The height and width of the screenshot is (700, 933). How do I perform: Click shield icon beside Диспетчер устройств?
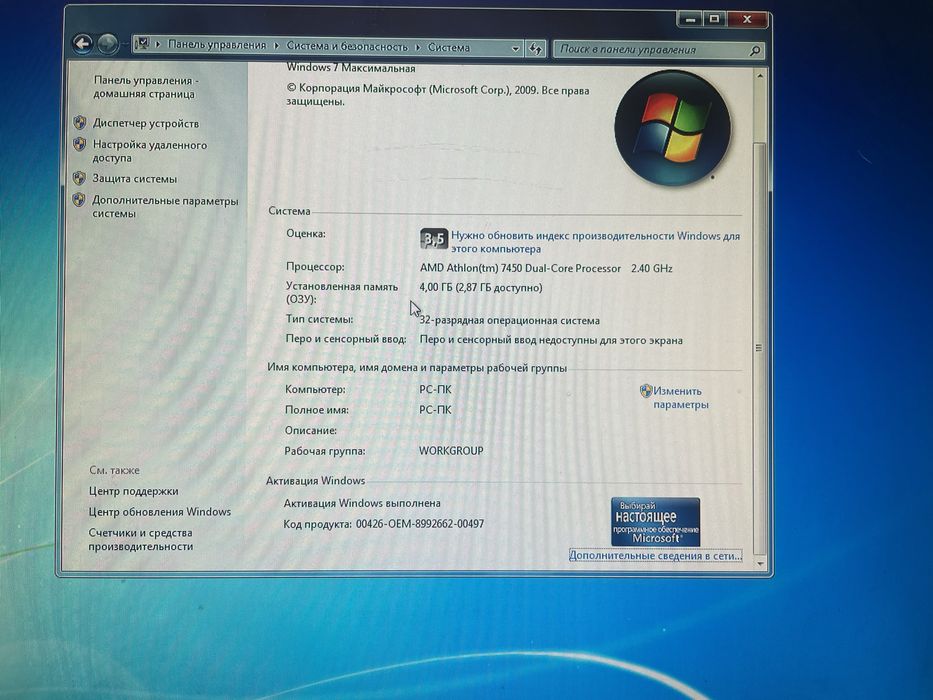(x=80, y=123)
